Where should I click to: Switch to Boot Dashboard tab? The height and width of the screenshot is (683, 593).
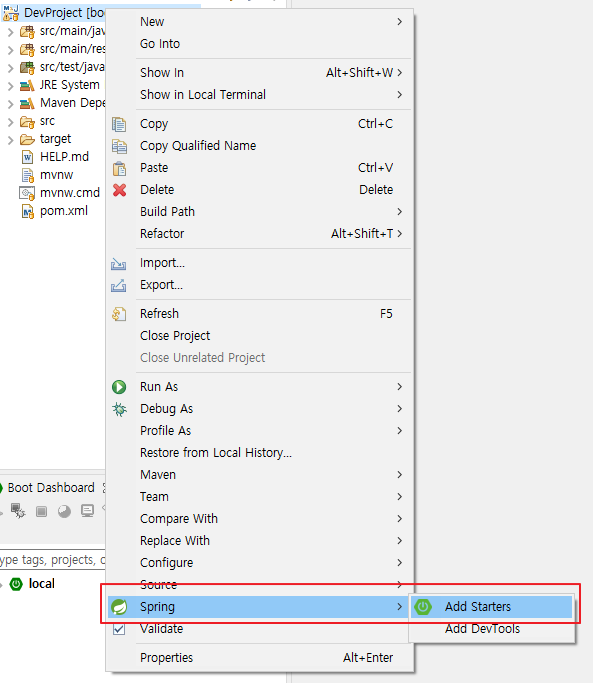51,488
